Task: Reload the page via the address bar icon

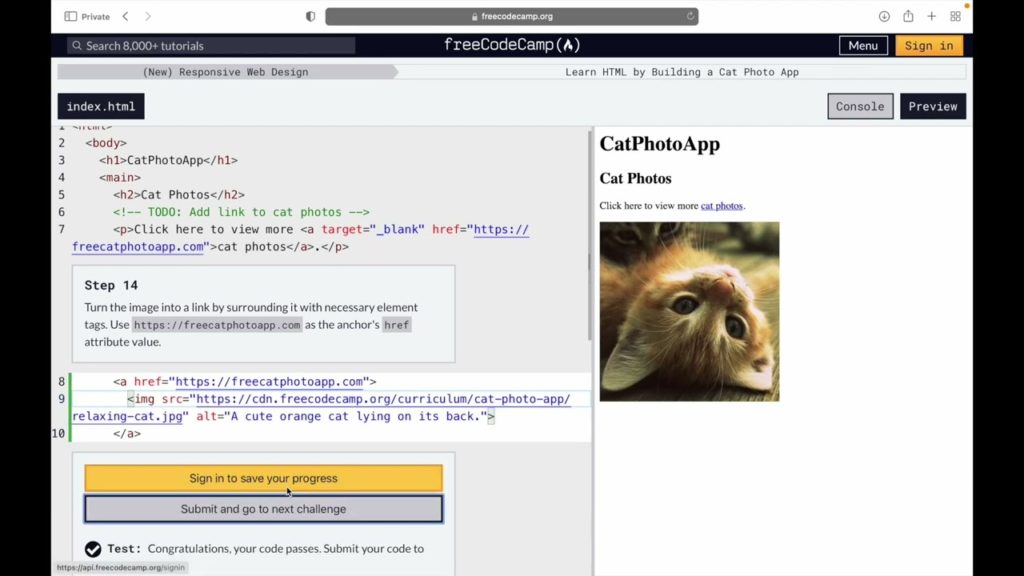Action: (689, 15)
